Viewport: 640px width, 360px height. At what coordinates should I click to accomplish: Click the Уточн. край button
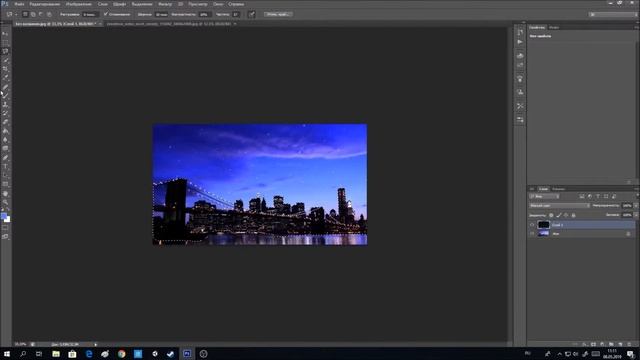pyautogui.click(x=278, y=14)
